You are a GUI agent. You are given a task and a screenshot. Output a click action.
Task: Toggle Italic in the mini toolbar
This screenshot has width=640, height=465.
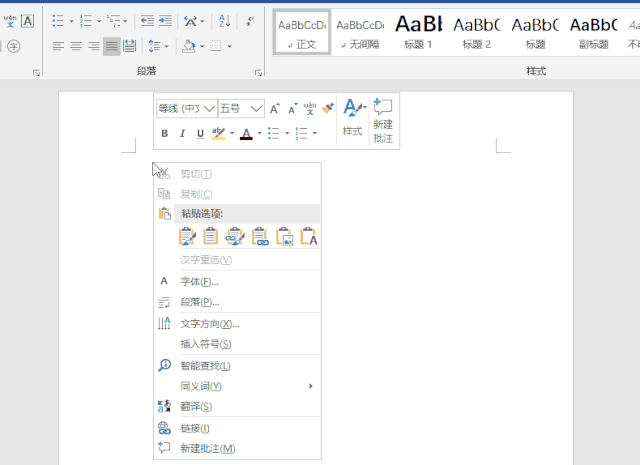point(182,133)
